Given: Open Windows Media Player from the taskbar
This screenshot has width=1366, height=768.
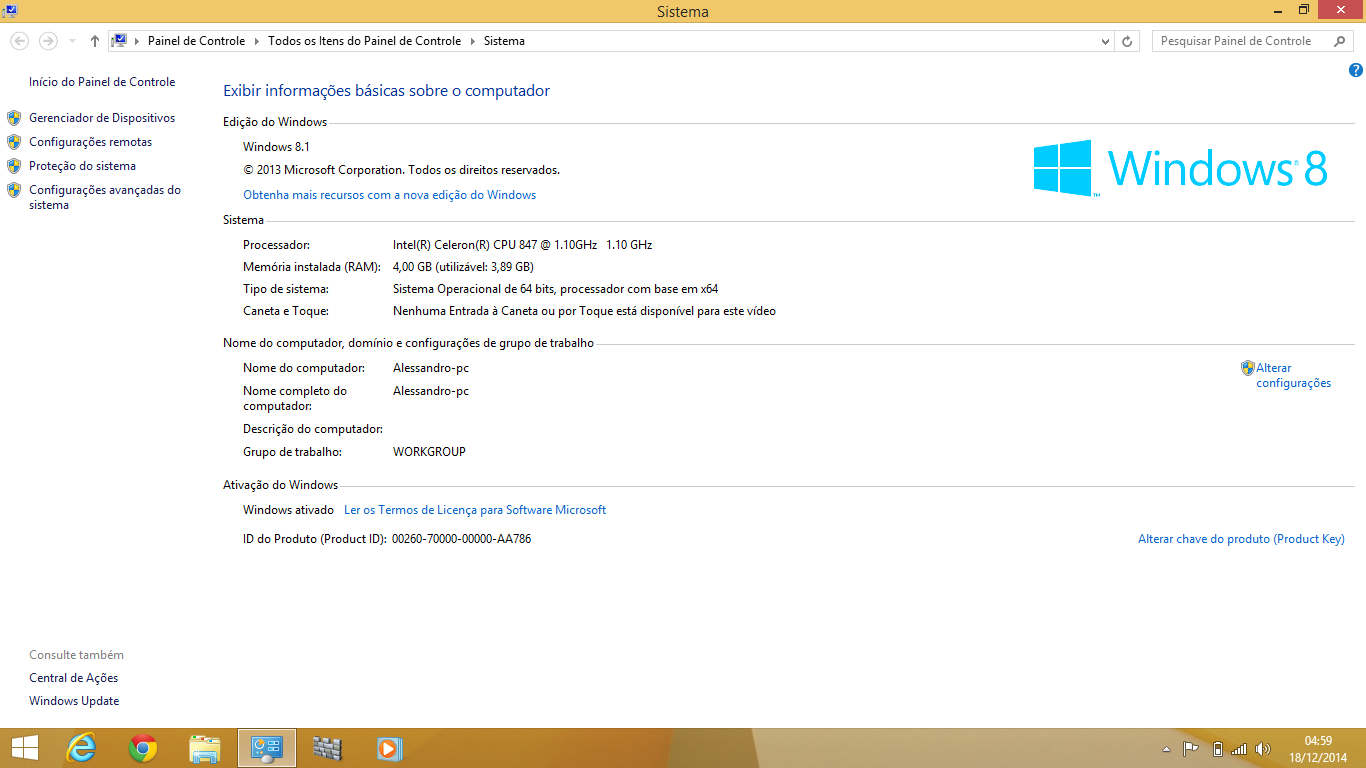Looking at the screenshot, I should [x=389, y=748].
